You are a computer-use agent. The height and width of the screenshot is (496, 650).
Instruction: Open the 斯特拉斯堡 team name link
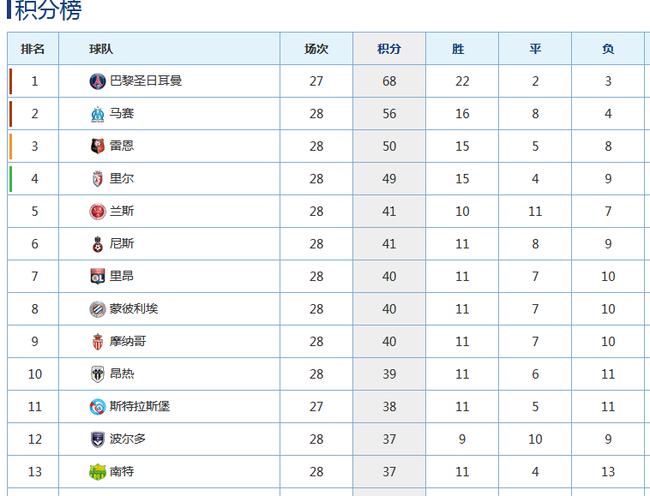click(139, 406)
